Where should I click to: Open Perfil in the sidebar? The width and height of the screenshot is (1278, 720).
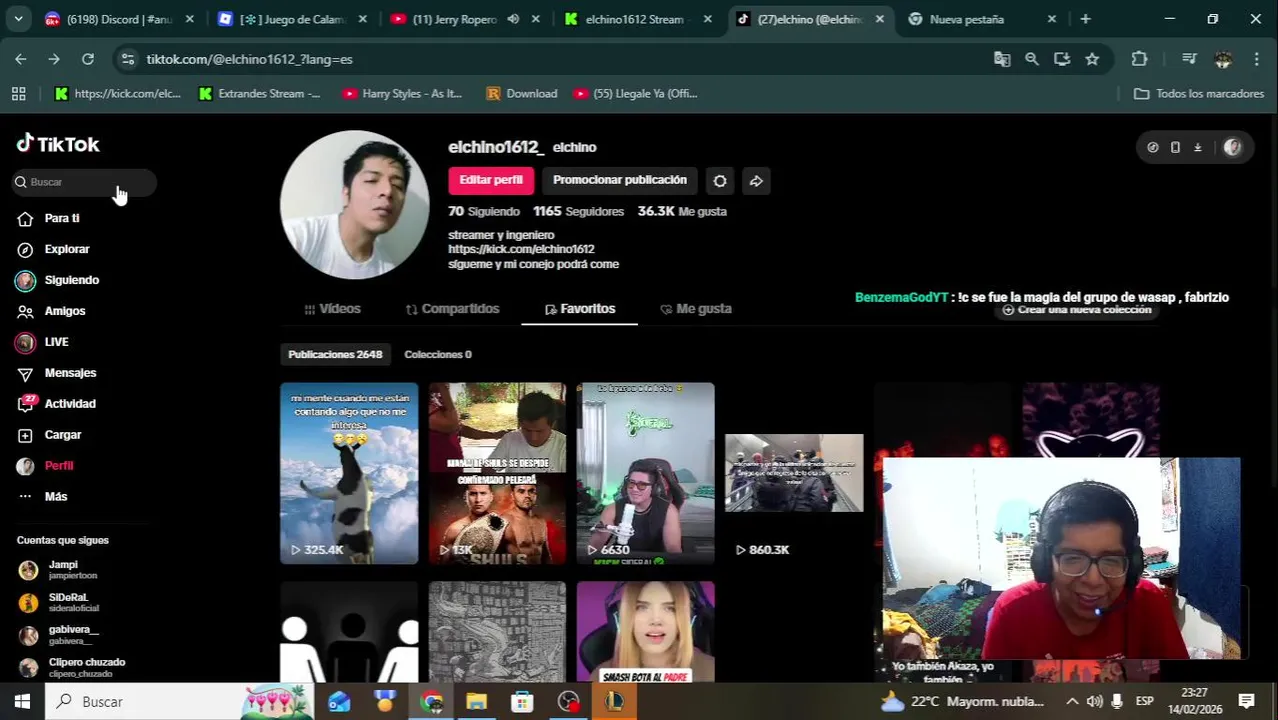[58, 466]
